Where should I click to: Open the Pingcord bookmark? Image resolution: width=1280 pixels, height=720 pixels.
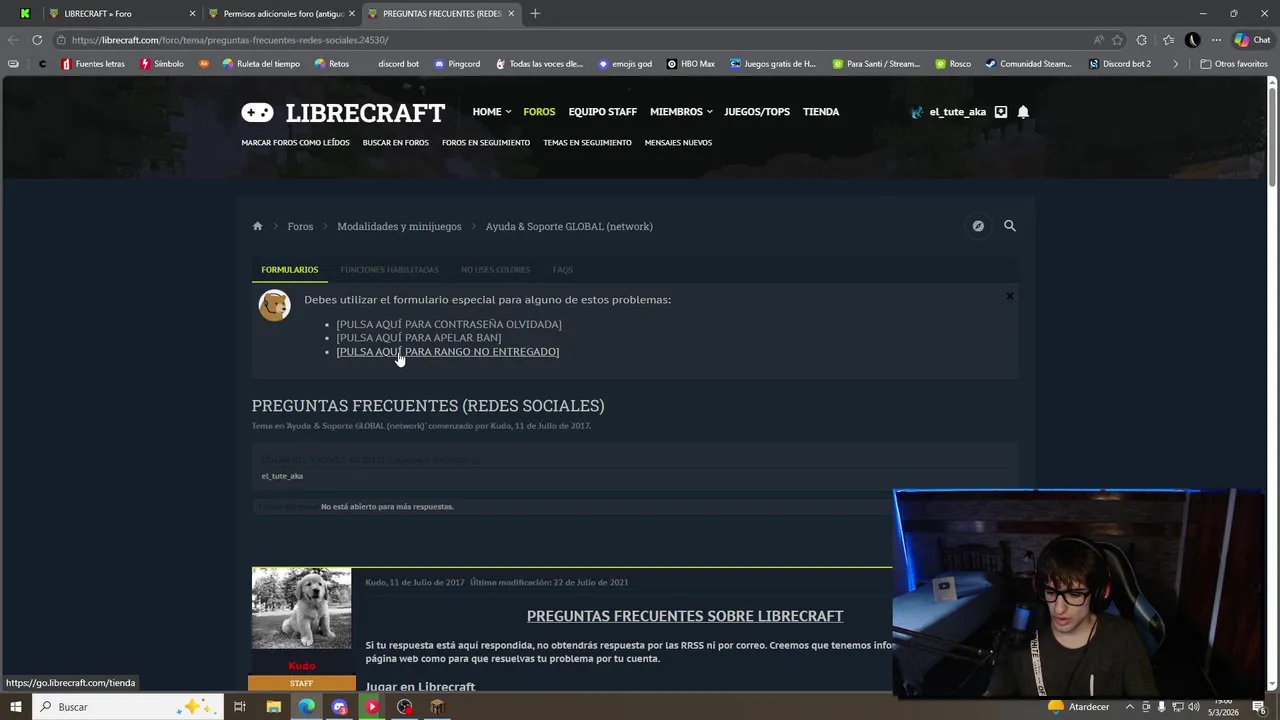click(457, 64)
